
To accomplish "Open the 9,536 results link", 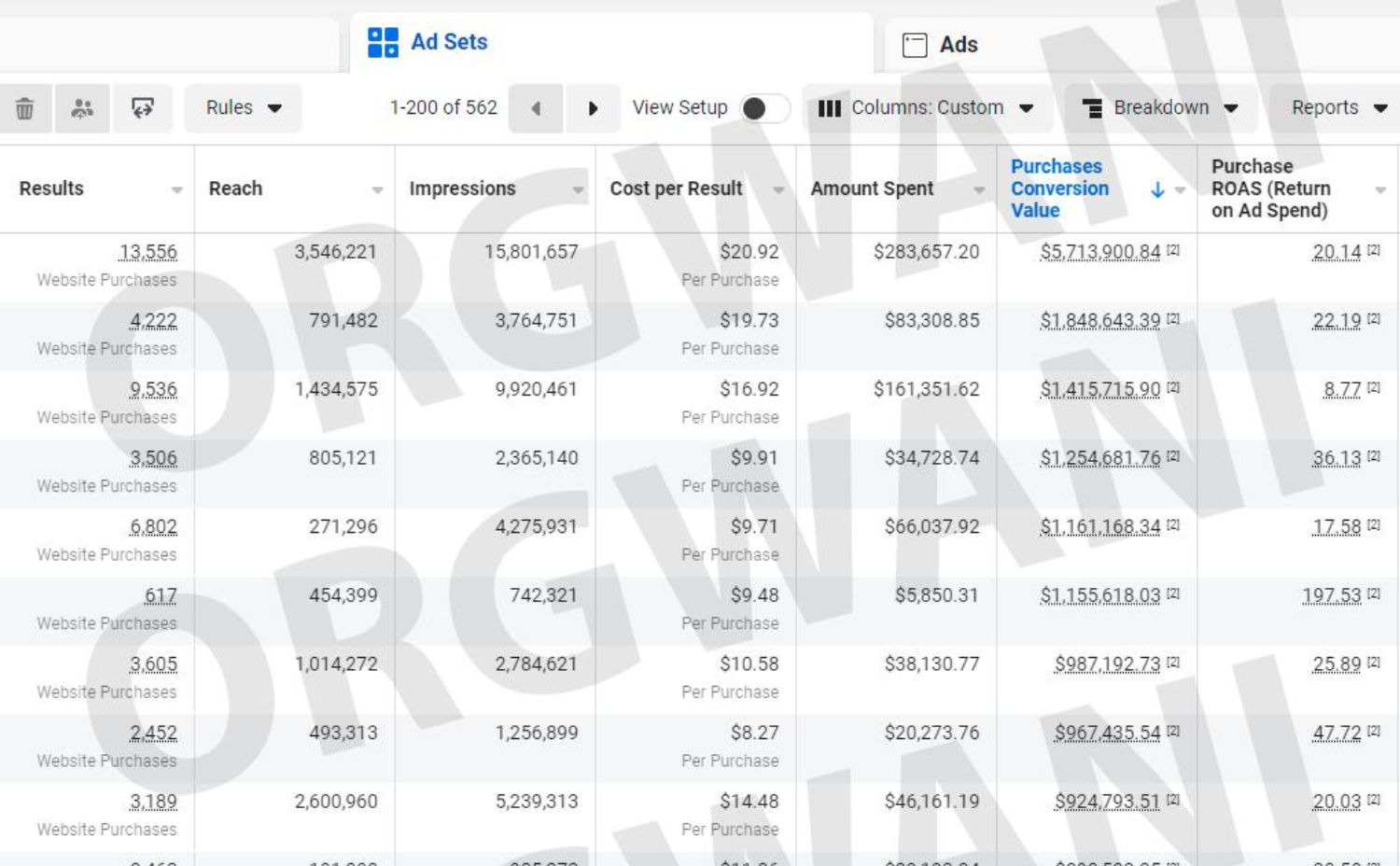I will pyautogui.click(x=153, y=389).
